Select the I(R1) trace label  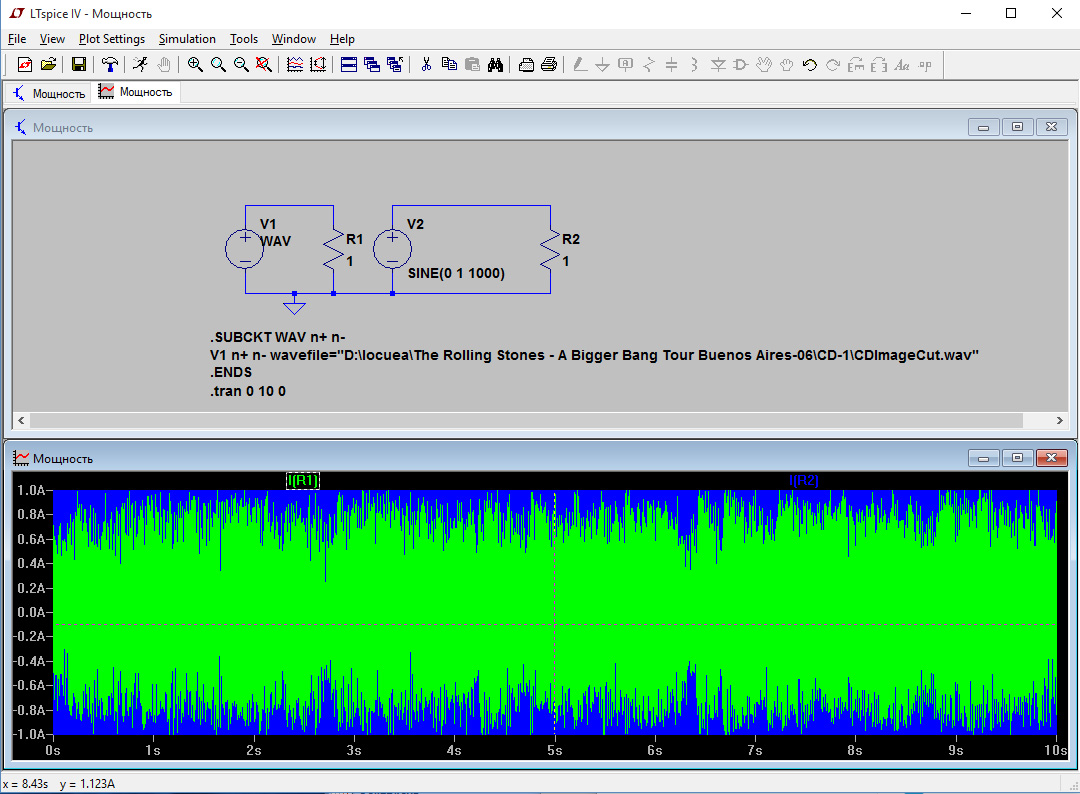[302, 481]
